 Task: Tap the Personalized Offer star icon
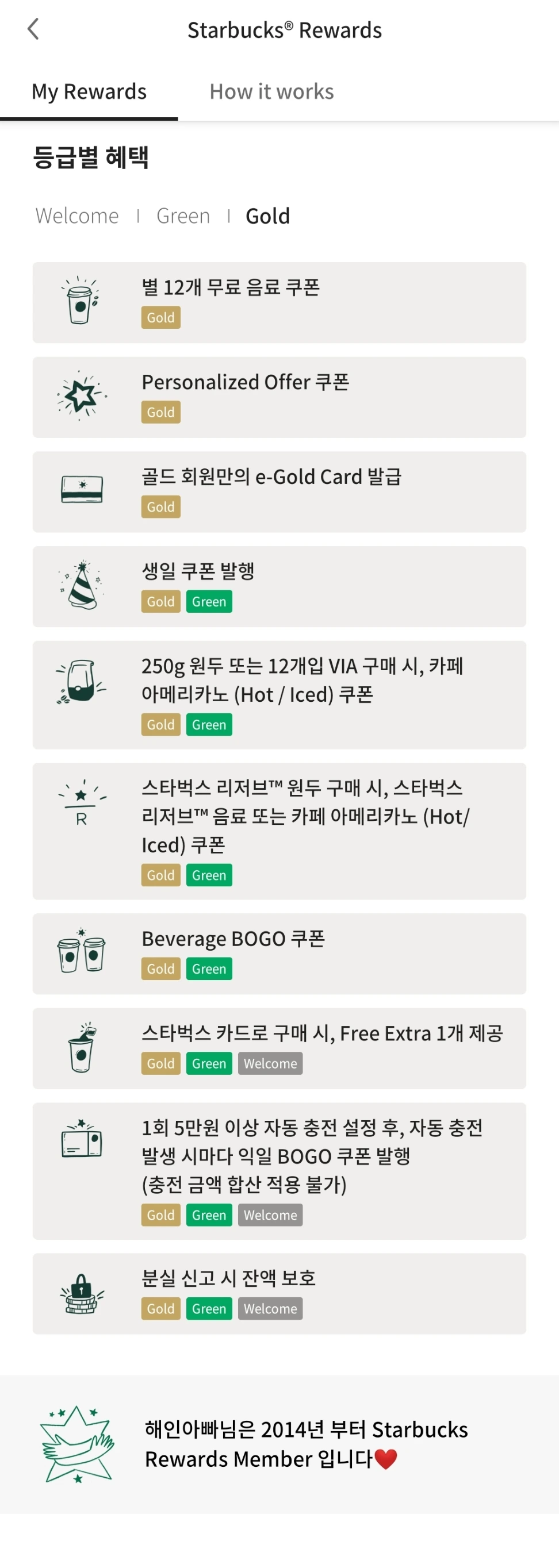(82, 396)
